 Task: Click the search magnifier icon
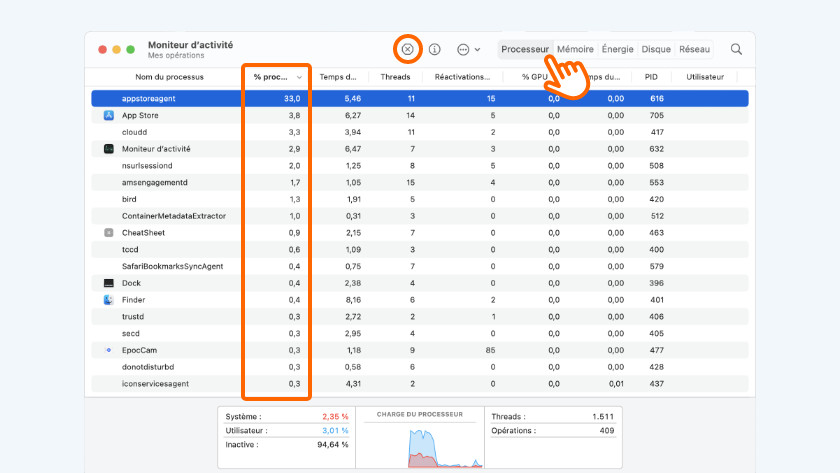[x=737, y=49]
